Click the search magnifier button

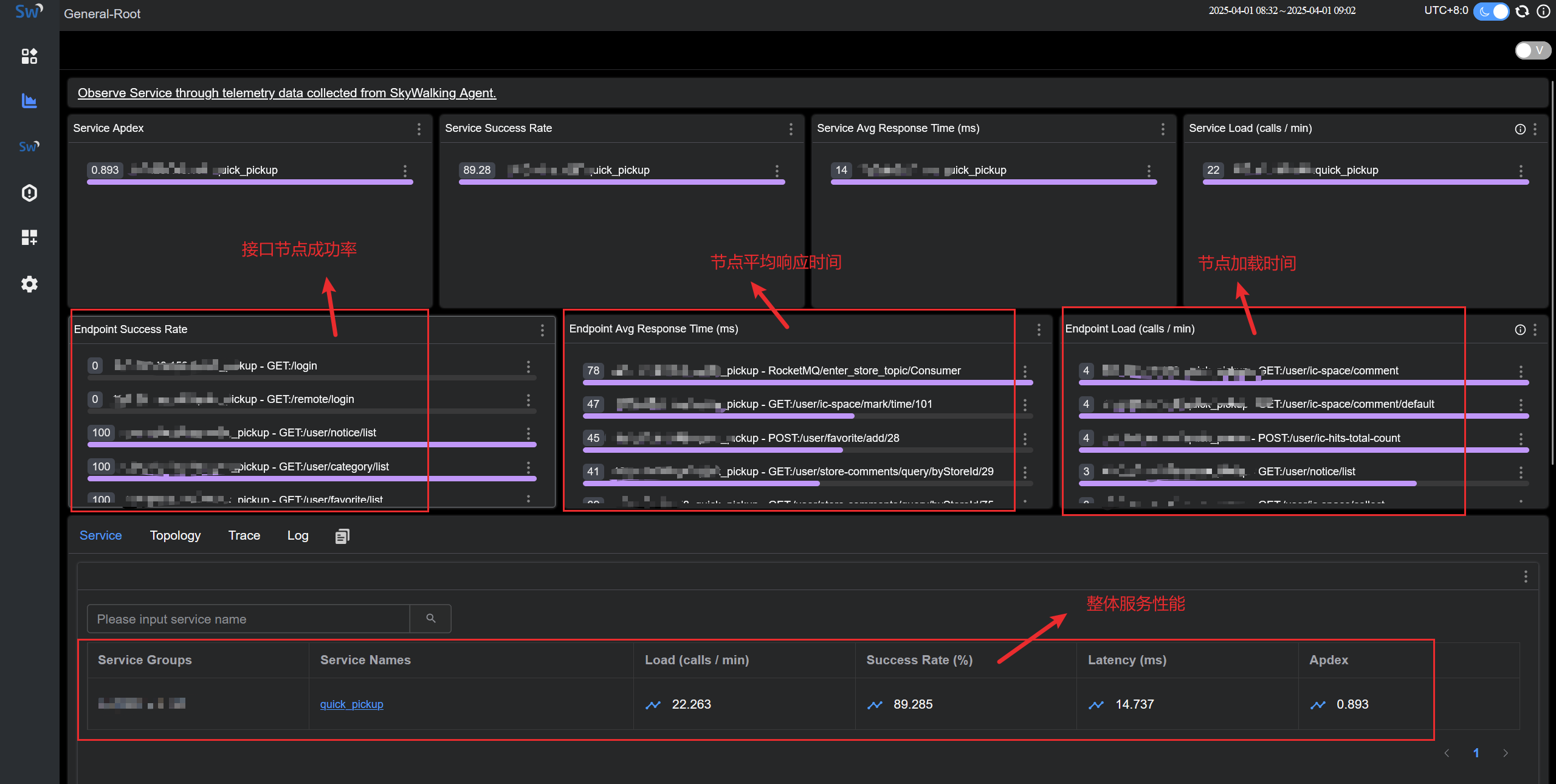430,619
